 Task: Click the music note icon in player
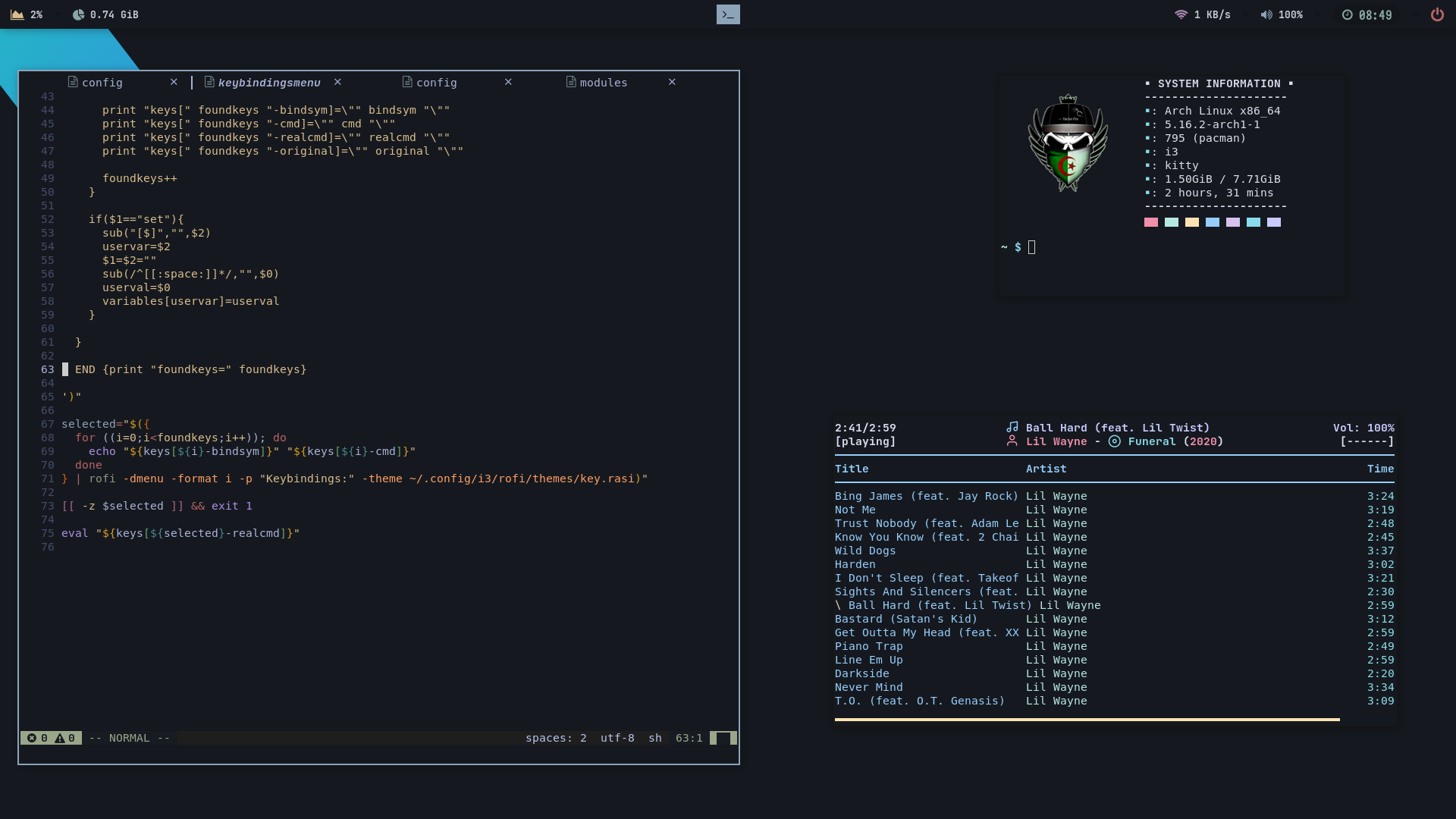pyautogui.click(x=1012, y=427)
